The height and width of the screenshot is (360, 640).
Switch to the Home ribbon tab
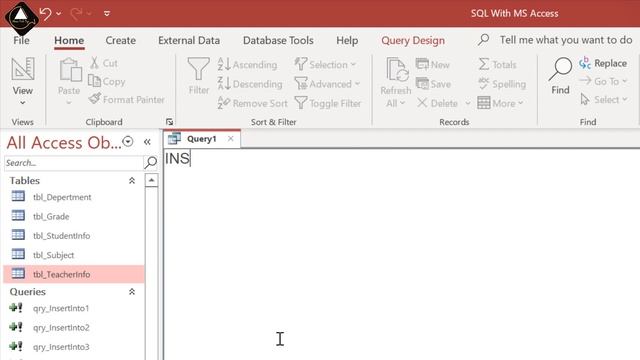pos(69,40)
